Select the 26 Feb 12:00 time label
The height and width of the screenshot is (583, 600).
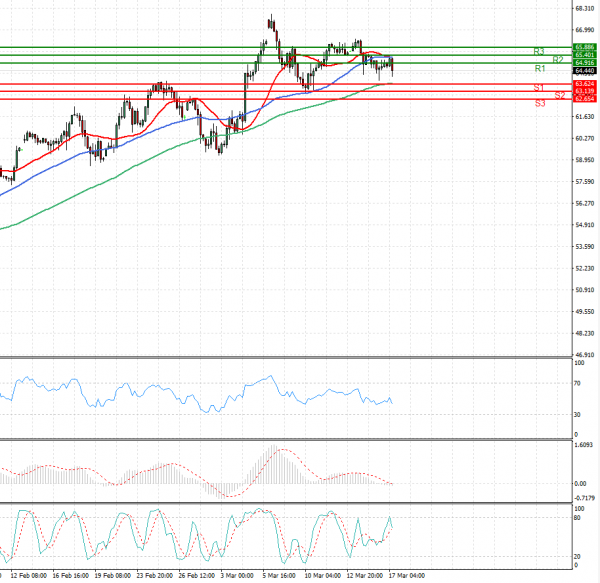point(197,575)
